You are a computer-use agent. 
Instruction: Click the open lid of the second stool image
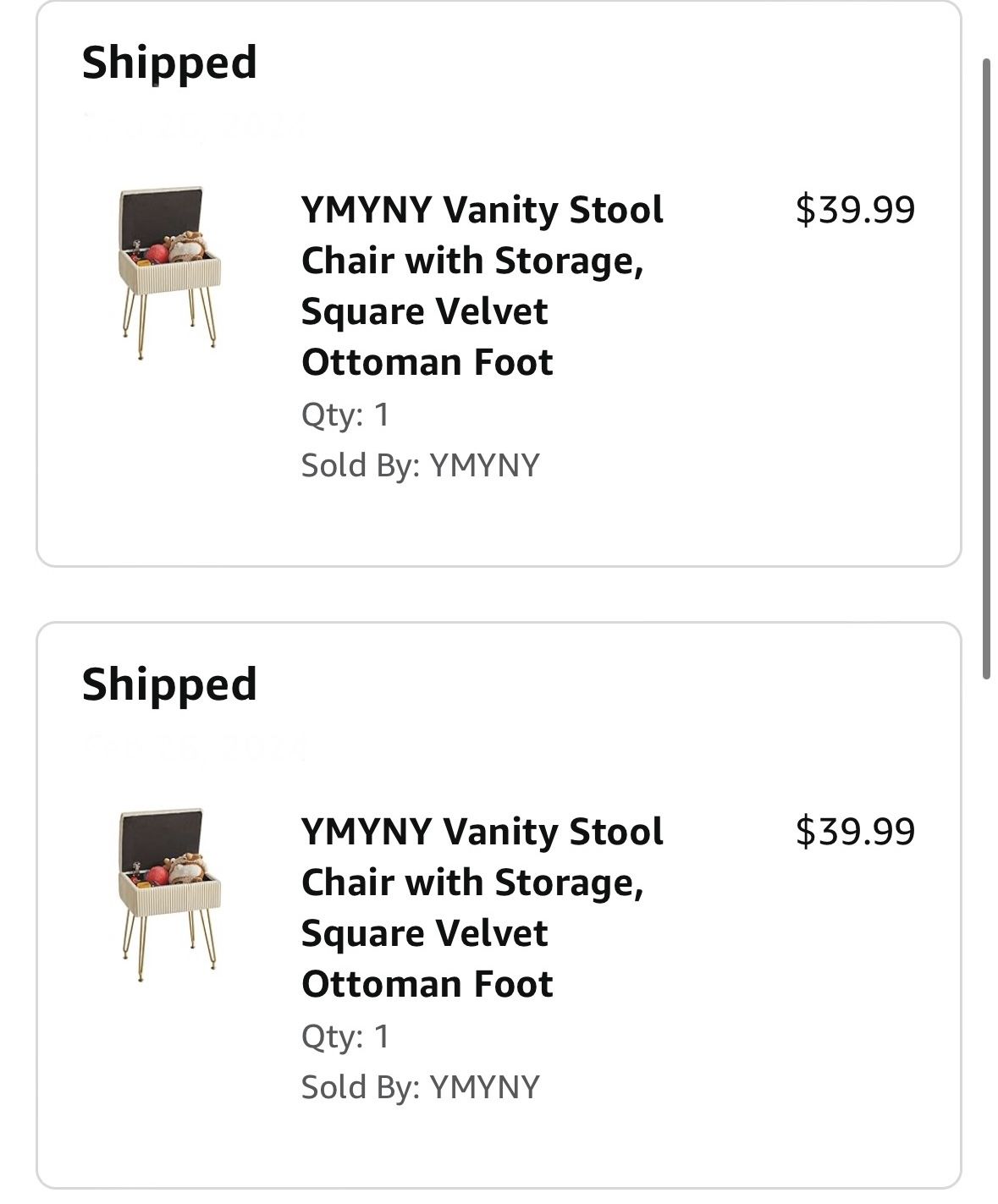(161, 837)
